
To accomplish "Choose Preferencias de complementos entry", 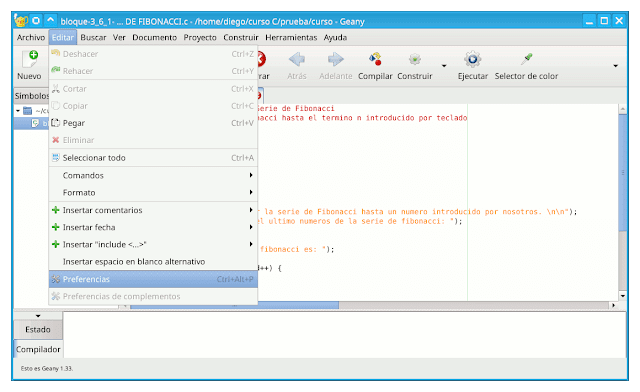I will click(x=153, y=296).
